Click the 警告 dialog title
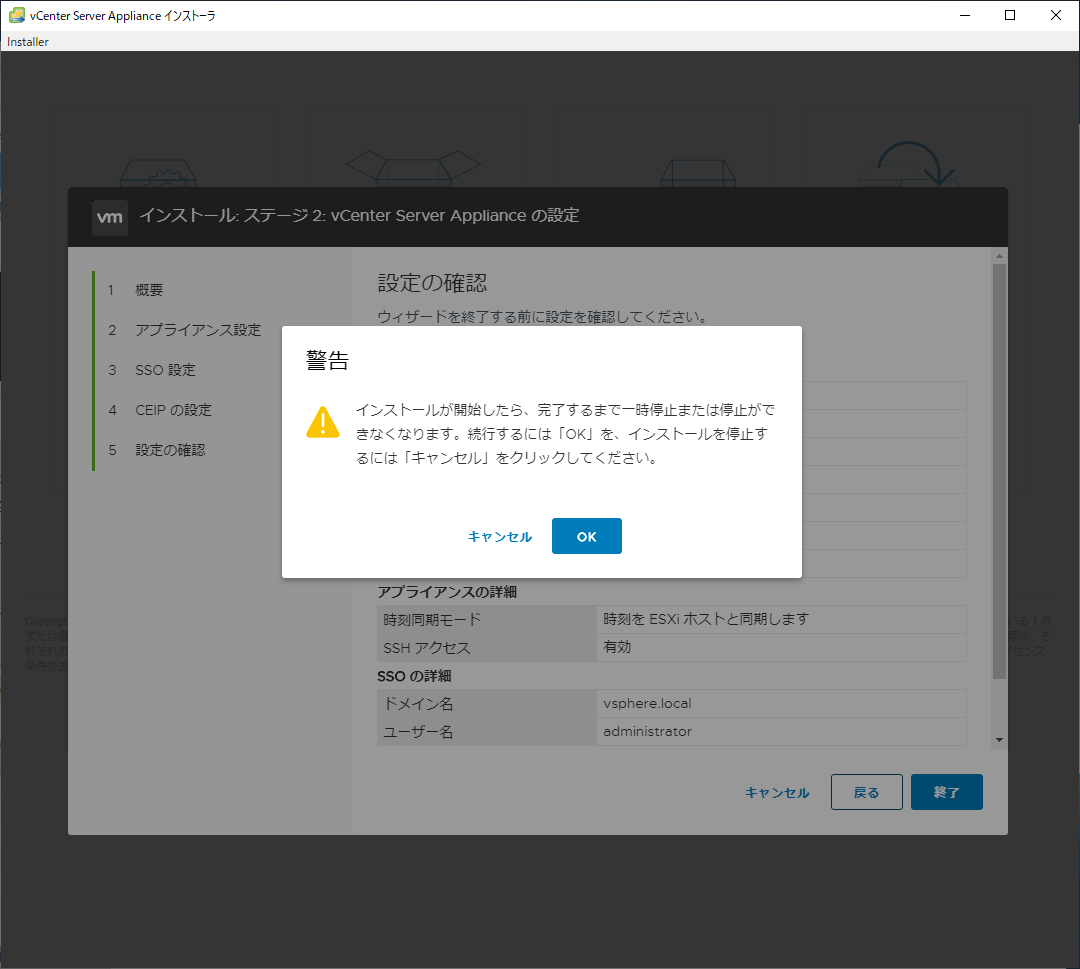1080x969 pixels. click(x=327, y=360)
